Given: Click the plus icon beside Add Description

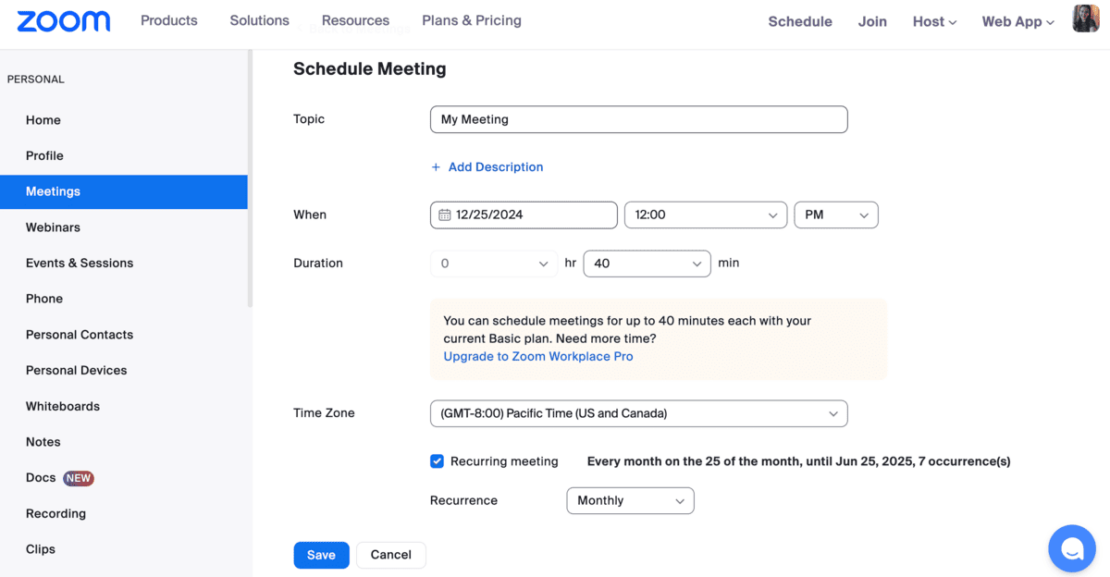Looking at the screenshot, I should [x=436, y=167].
